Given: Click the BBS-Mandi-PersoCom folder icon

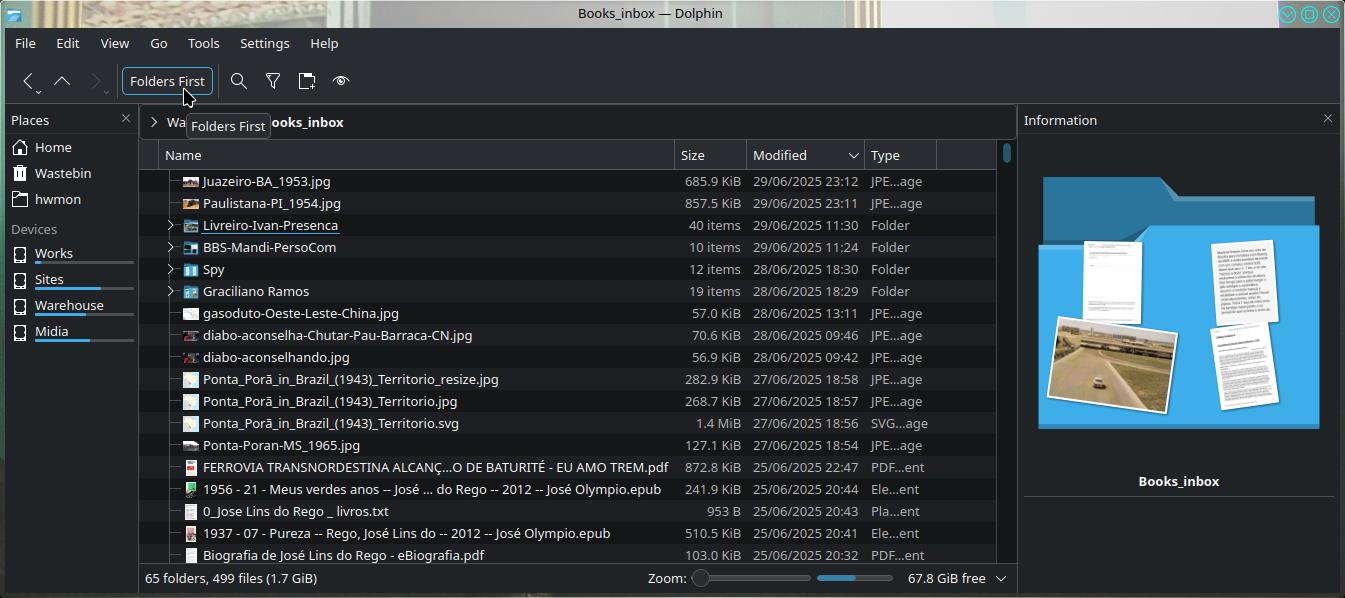Looking at the screenshot, I should click(x=191, y=248).
